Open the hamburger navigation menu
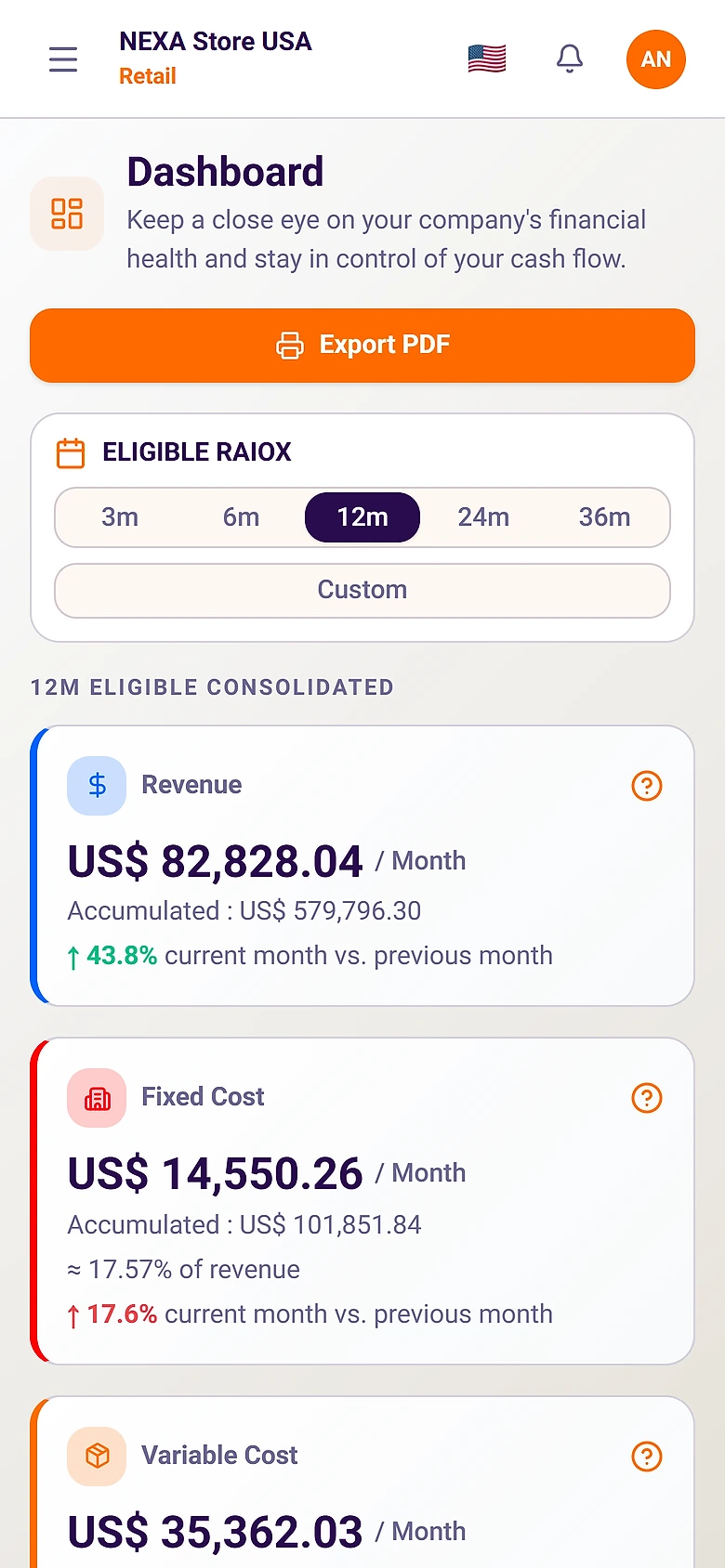The height and width of the screenshot is (1568, 725). pos(63,59)
